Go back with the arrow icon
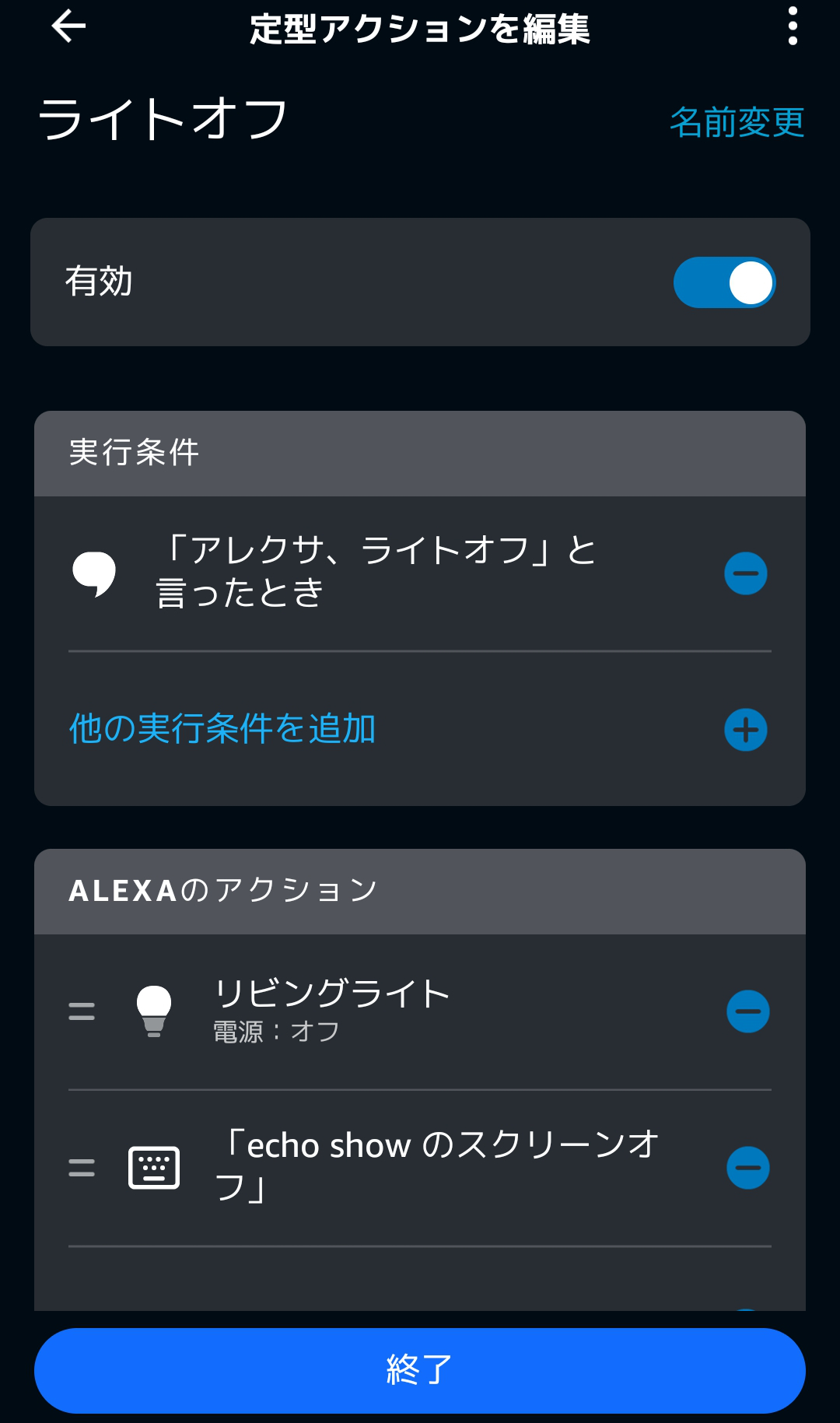Image resolution: width=840 pixels, height=1423 pixels. coord(68,27)
